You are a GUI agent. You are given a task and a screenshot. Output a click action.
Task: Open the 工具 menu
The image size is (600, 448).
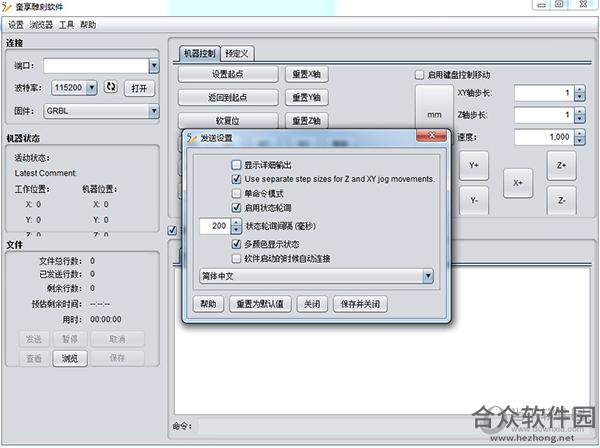click(66, 25)
